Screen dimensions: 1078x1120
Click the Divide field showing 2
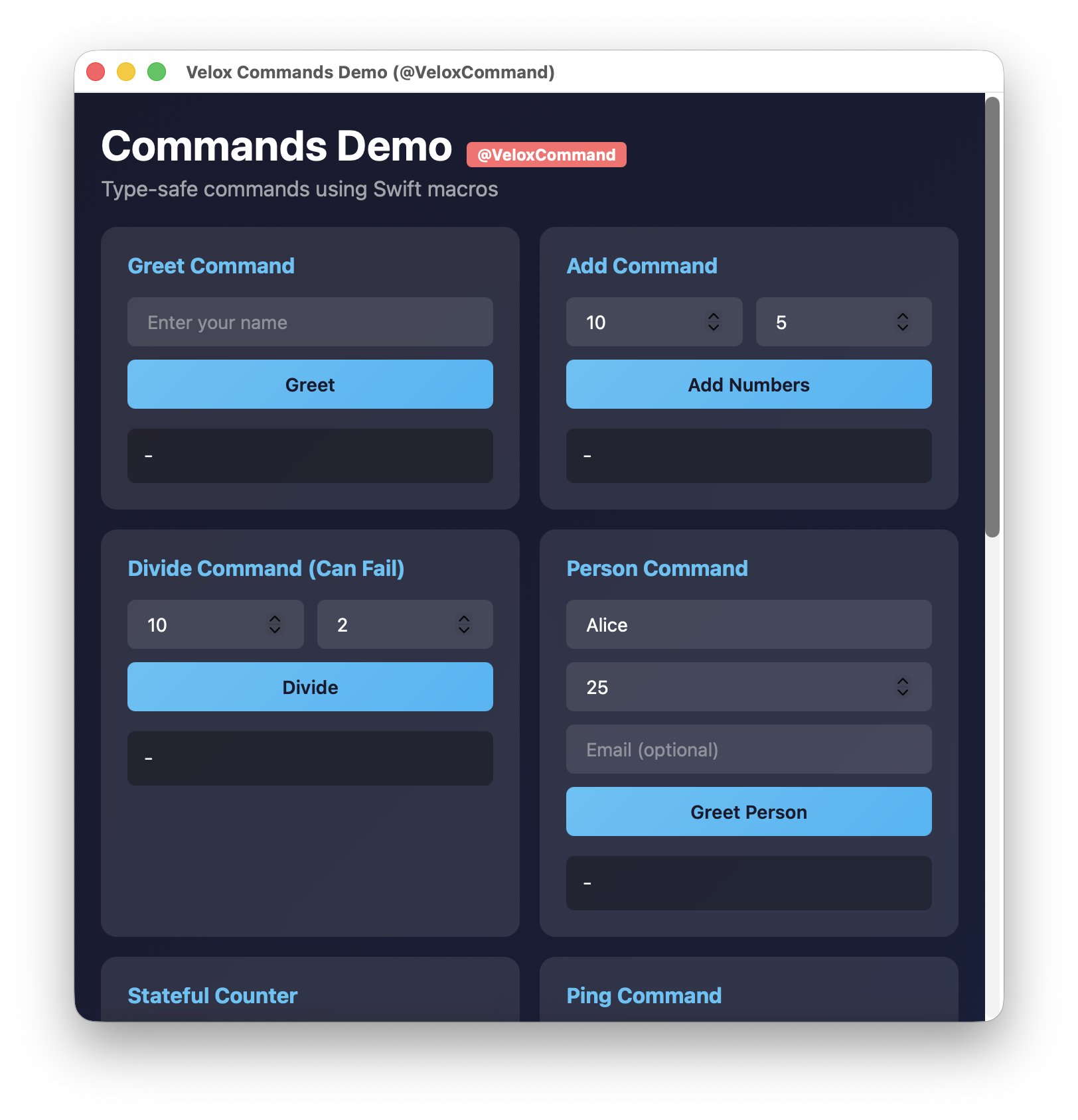coord(405,624)
